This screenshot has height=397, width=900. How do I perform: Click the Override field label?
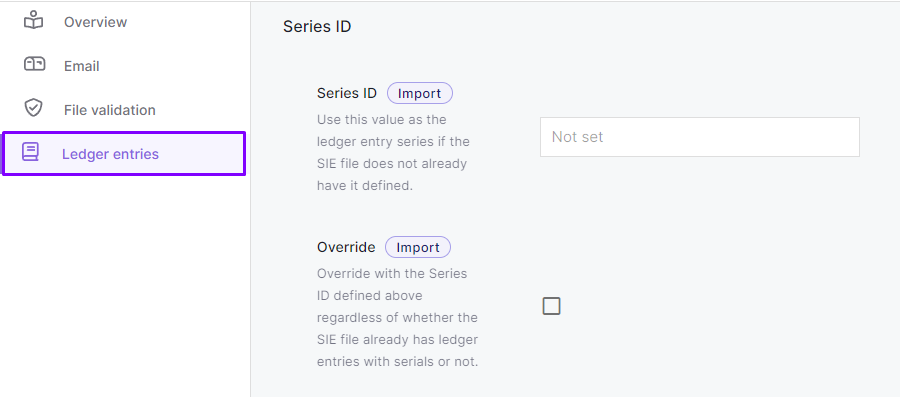(346, 247)
